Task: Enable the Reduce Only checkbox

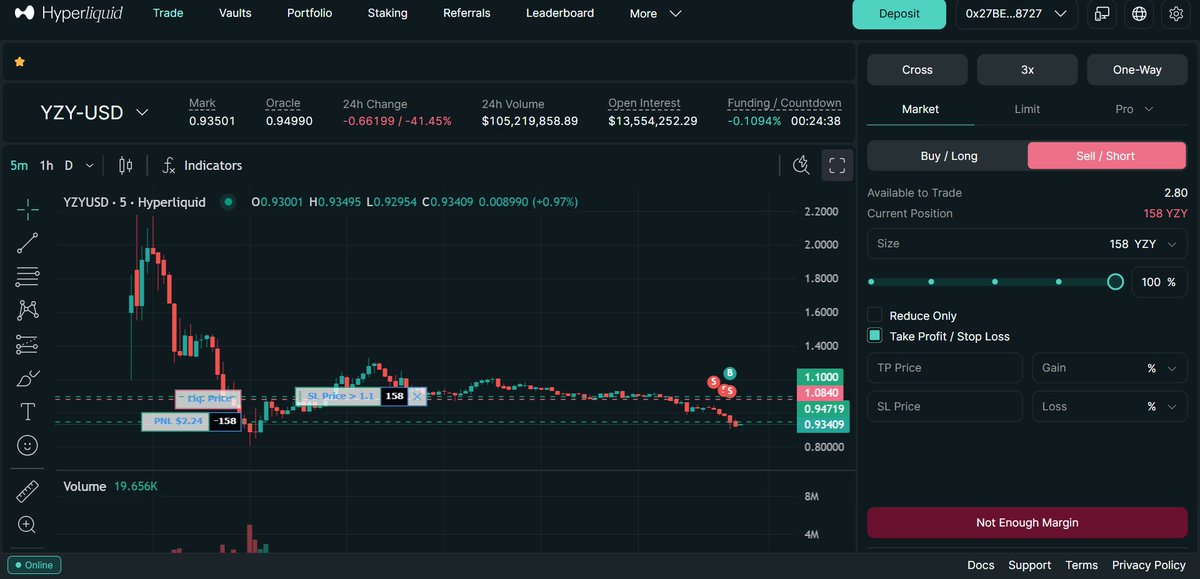Action: 875,315
